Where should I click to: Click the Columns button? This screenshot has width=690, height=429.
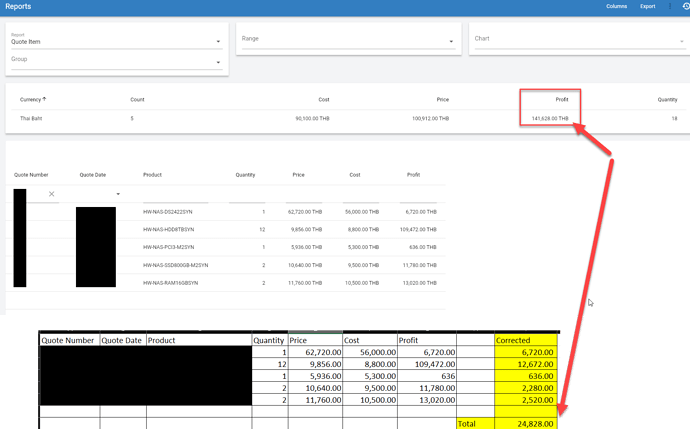[617, 6]
